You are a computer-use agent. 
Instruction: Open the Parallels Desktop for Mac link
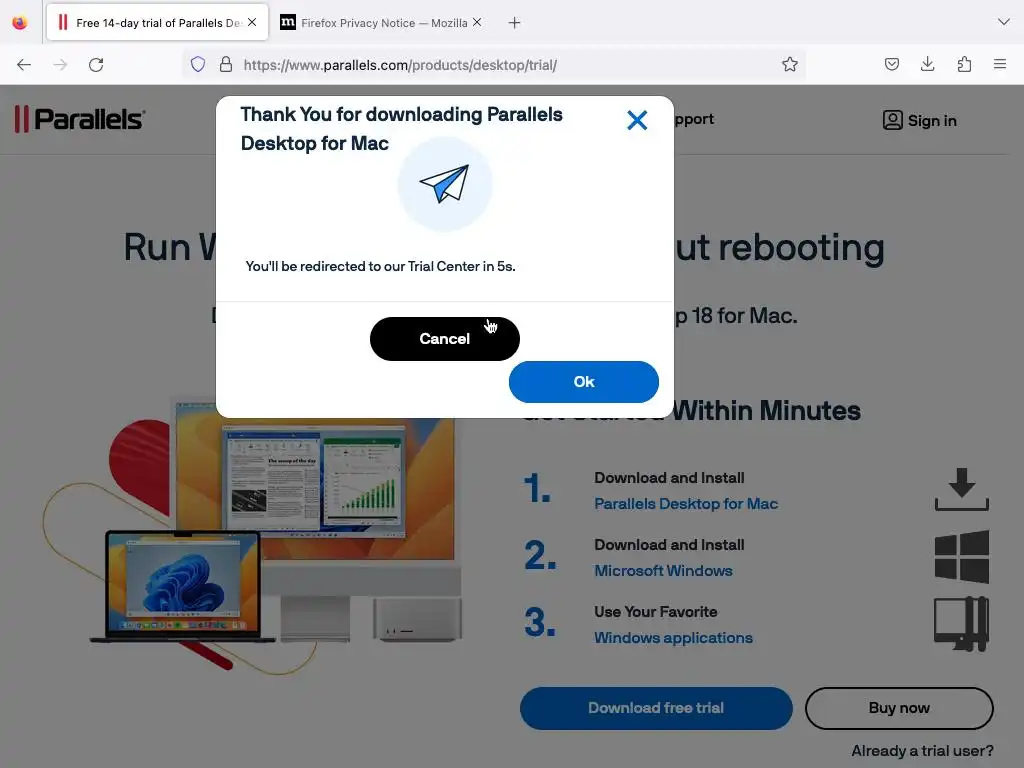(686, 504)
